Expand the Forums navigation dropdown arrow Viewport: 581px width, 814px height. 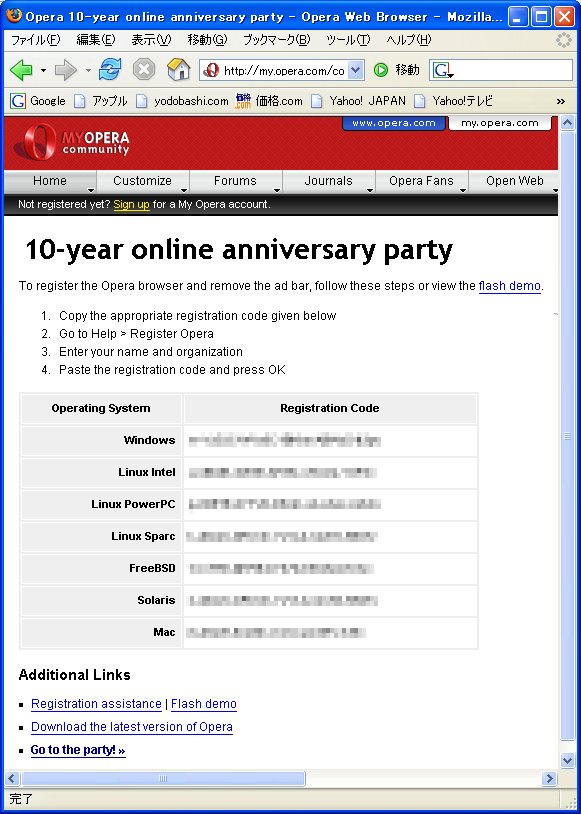pyautogui.click(x=277, y=189)
